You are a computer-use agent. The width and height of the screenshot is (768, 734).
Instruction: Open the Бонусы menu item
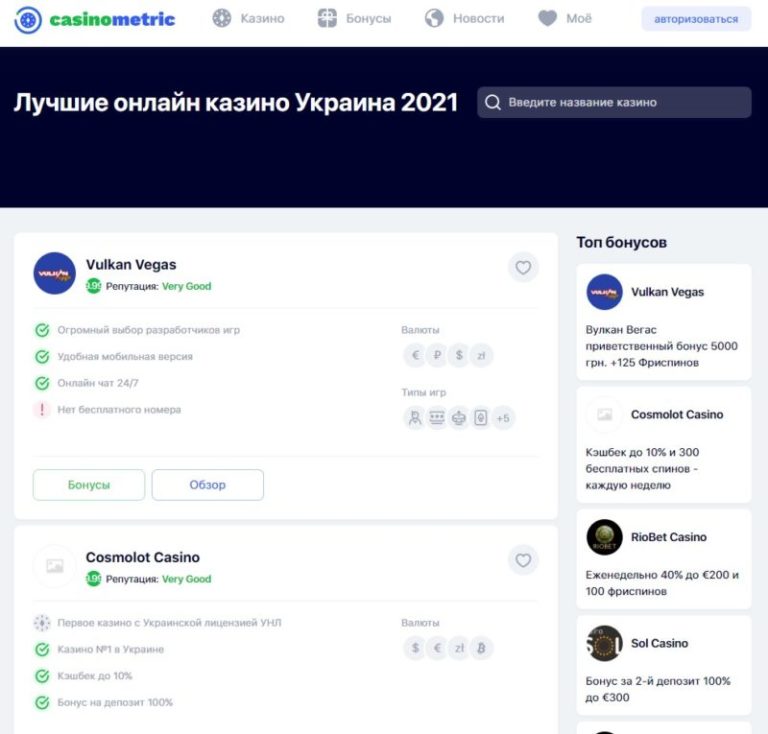coord(355,19)
